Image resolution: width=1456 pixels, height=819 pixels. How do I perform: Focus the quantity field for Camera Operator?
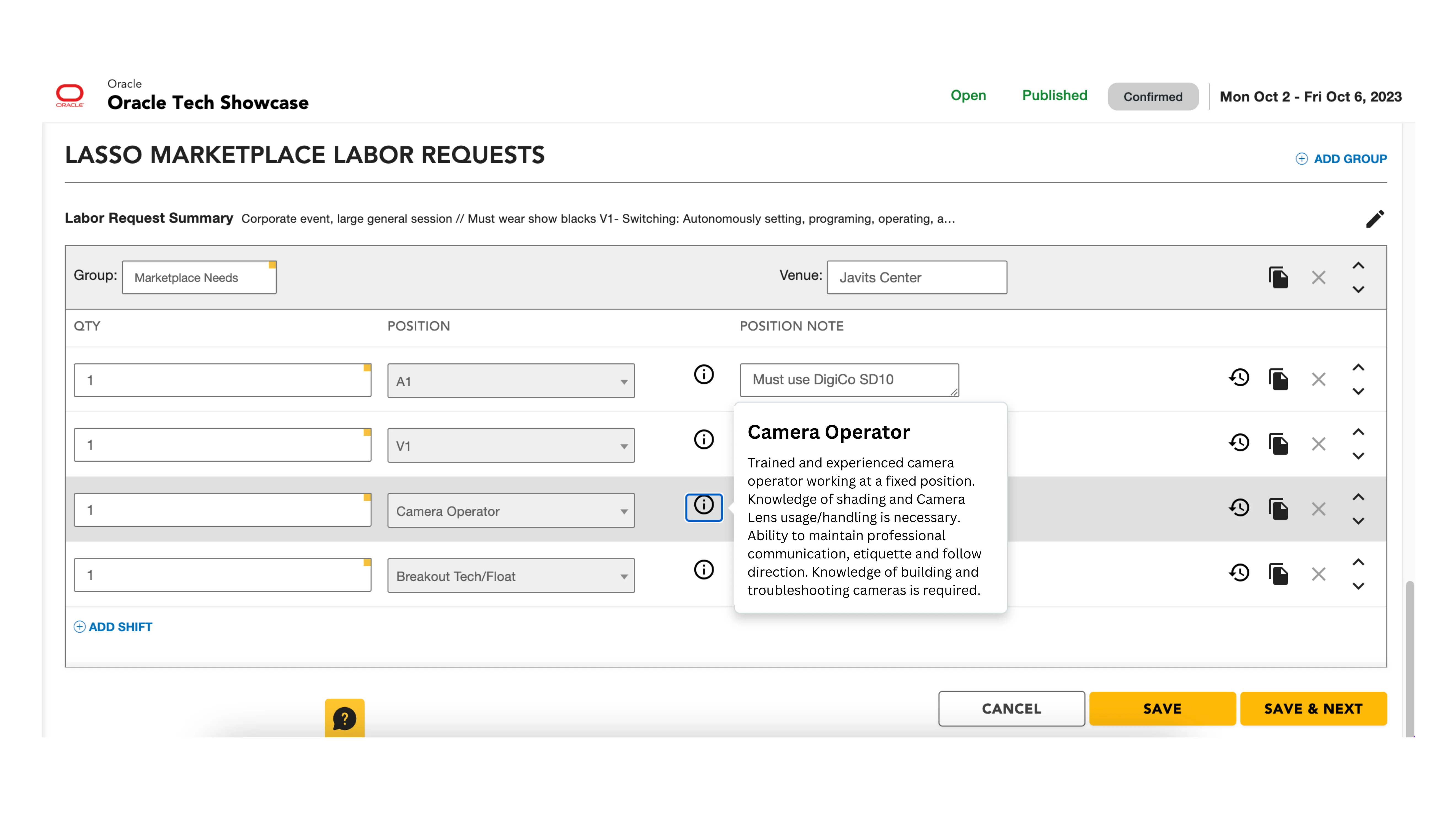pyautogui.click(x=222, y=510)
